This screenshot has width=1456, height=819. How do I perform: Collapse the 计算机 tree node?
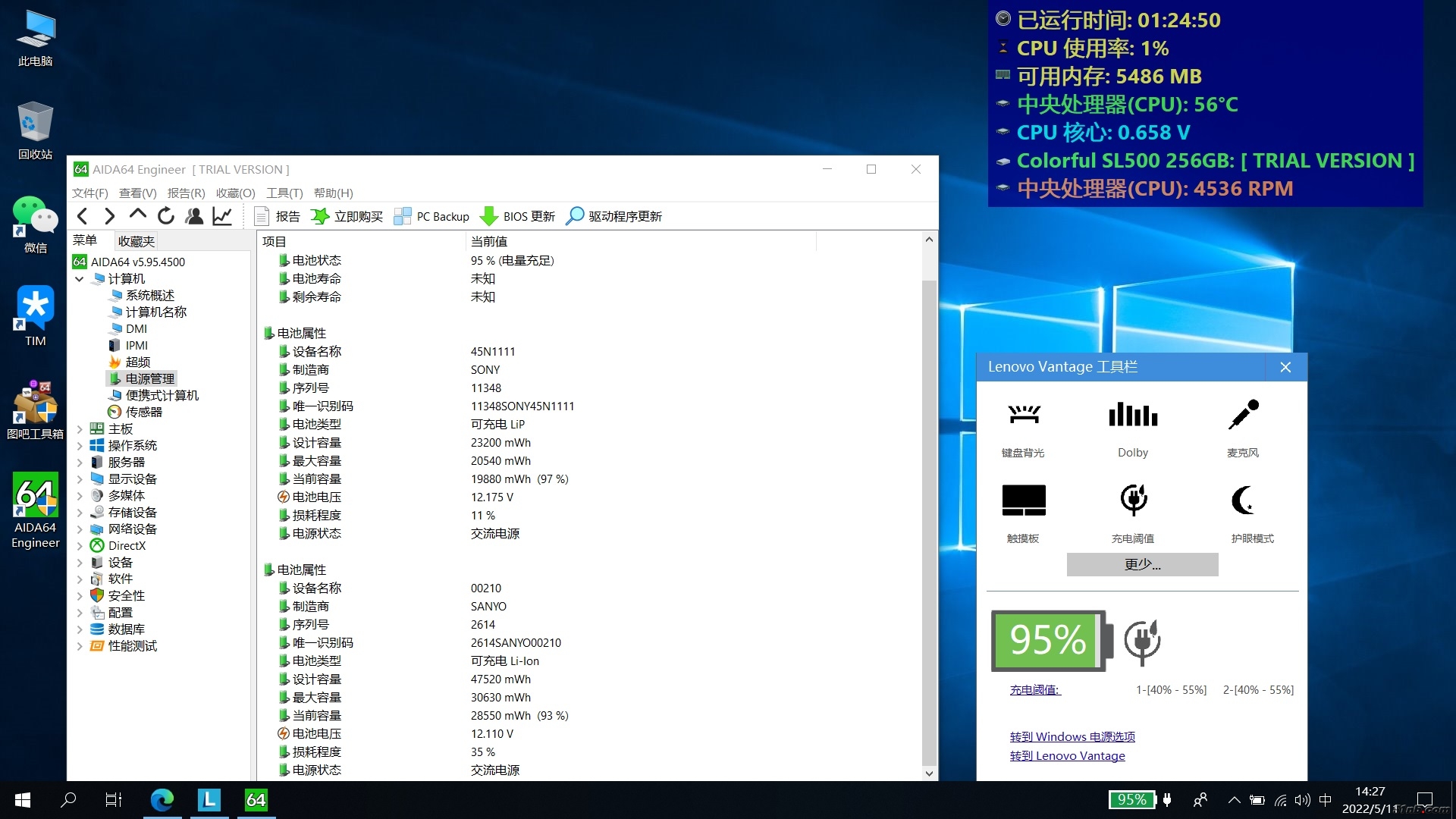[x=79, y=279]
